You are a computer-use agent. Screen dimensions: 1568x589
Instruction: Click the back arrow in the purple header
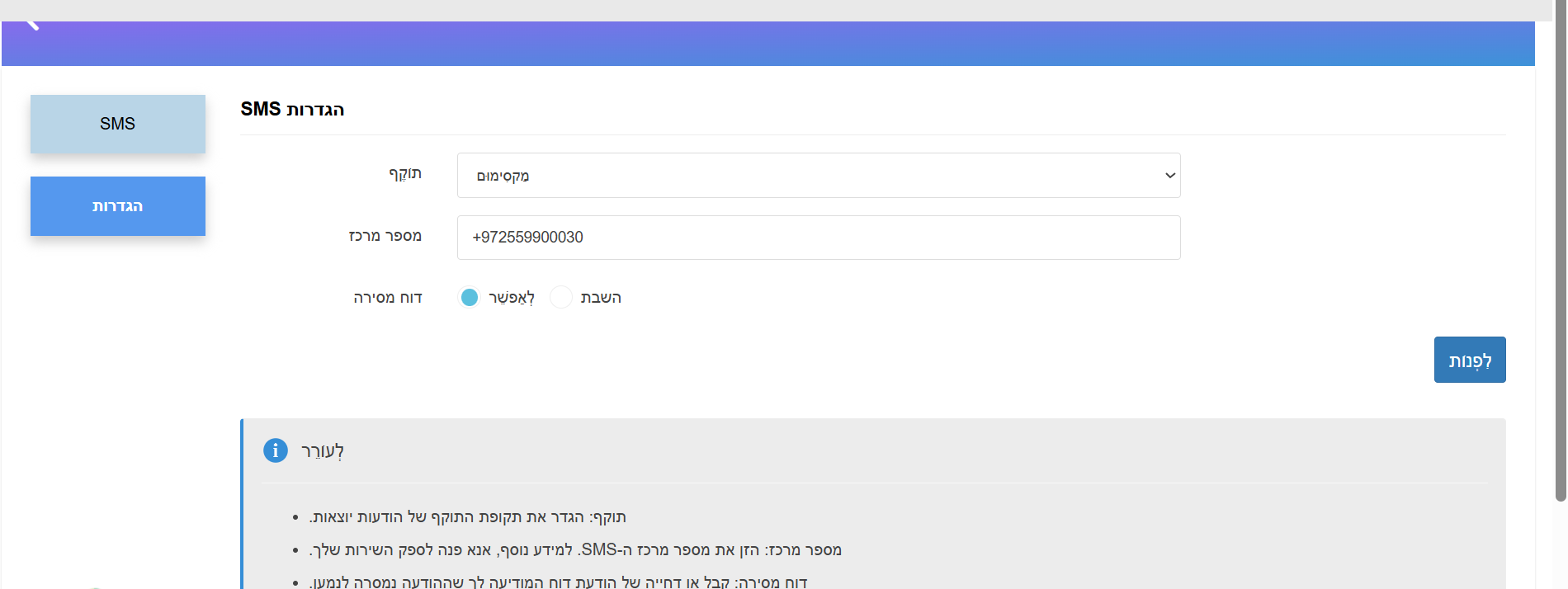32,25
